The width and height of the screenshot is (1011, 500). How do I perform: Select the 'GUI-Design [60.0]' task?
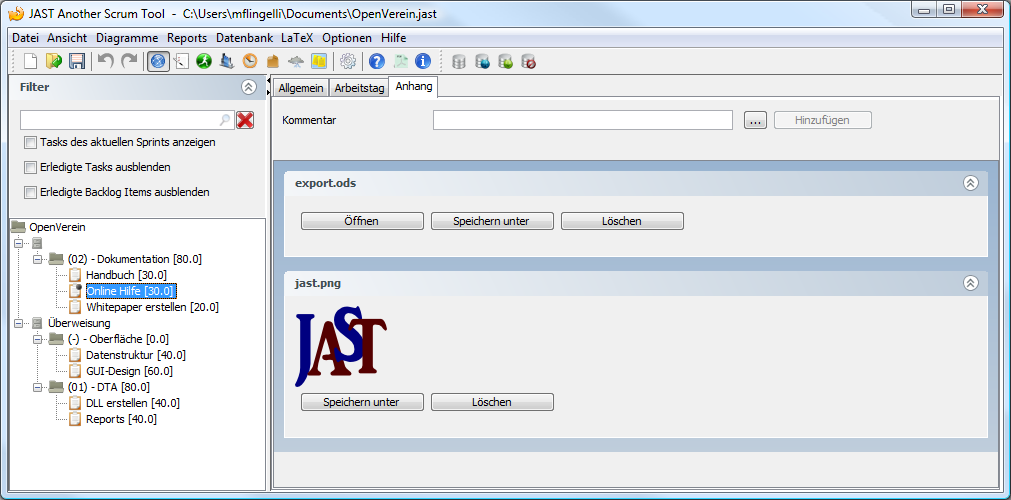click(129, 371)
